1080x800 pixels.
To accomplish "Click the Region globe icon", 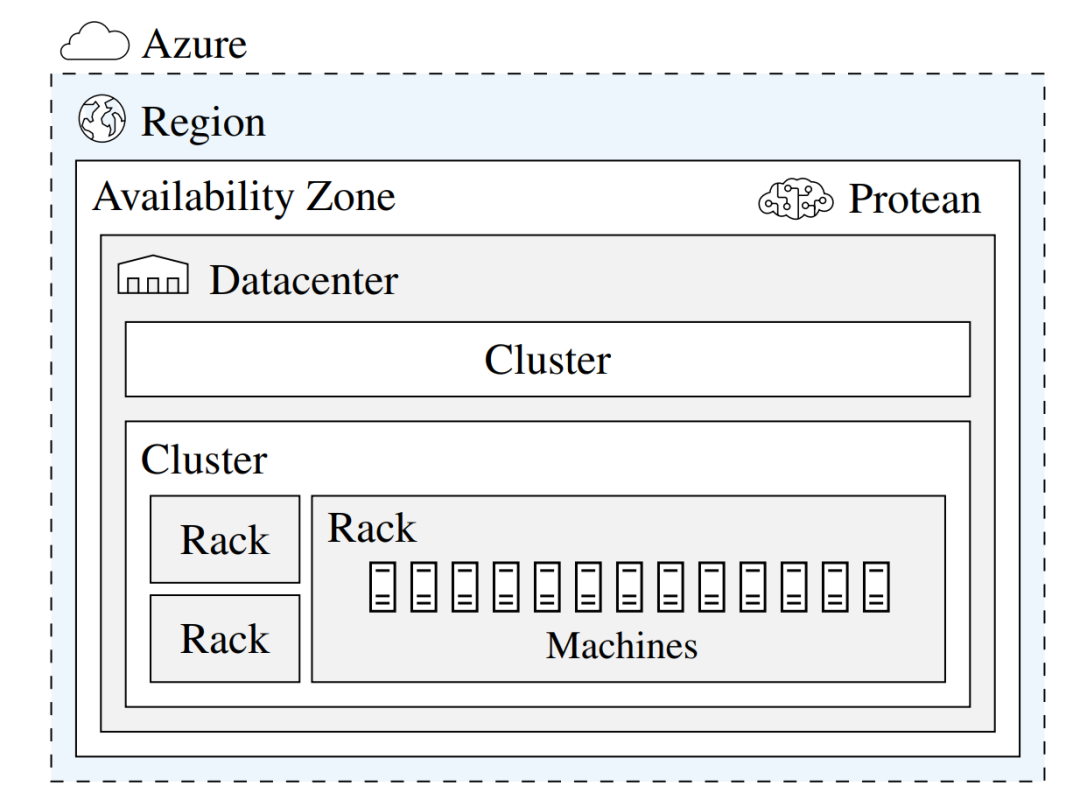I will pos(102,119).
